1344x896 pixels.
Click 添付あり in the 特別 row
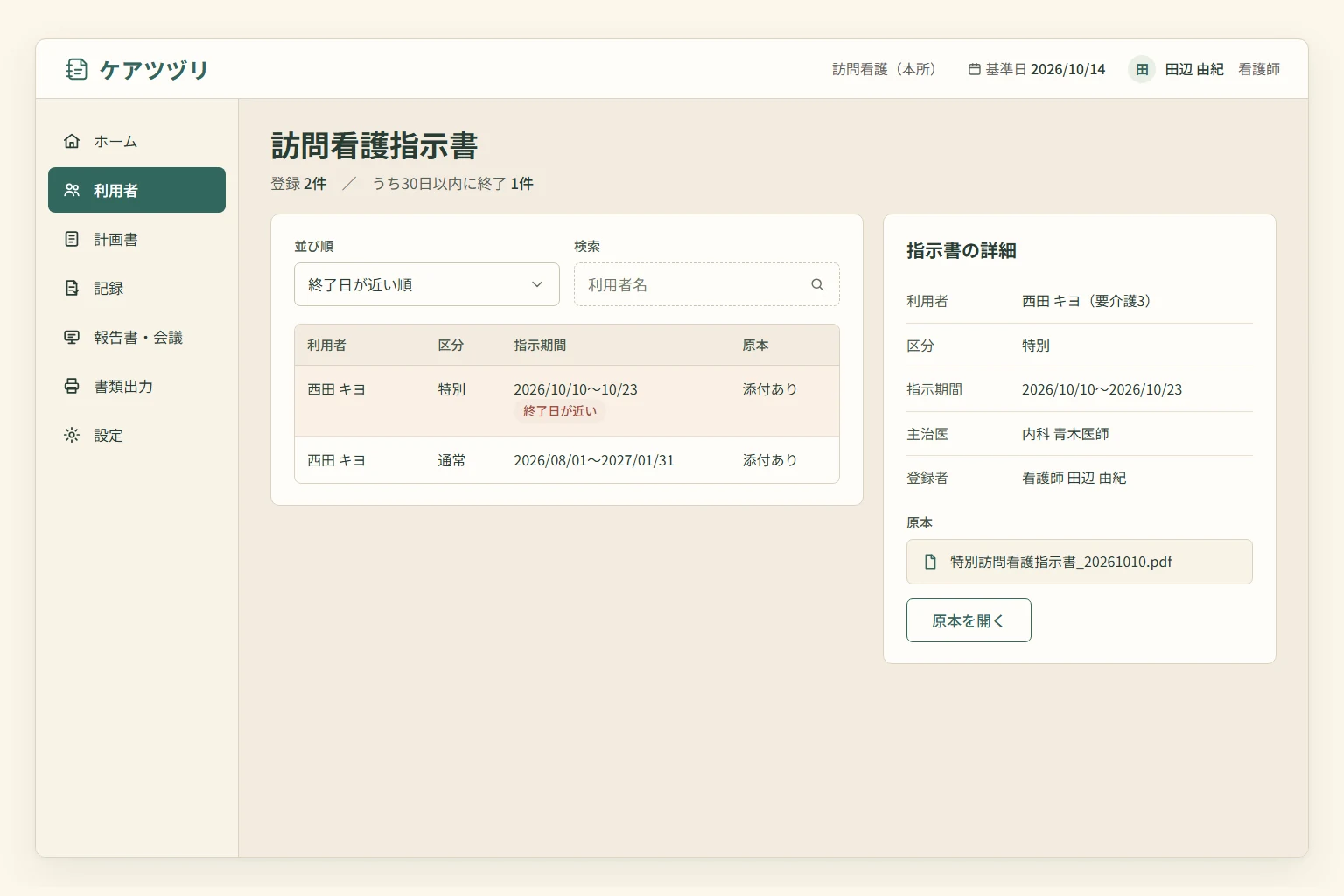770,389
